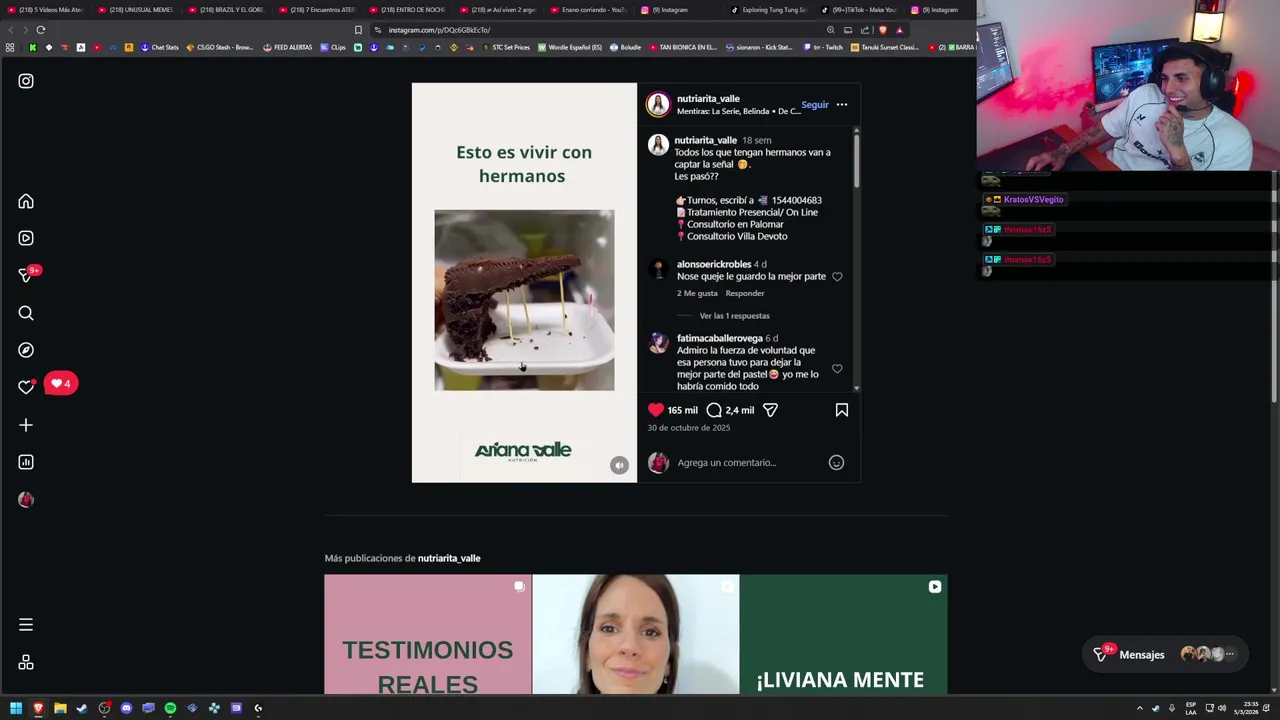
Task: Toggle video sound on the reel
Action: click(619, 465)
